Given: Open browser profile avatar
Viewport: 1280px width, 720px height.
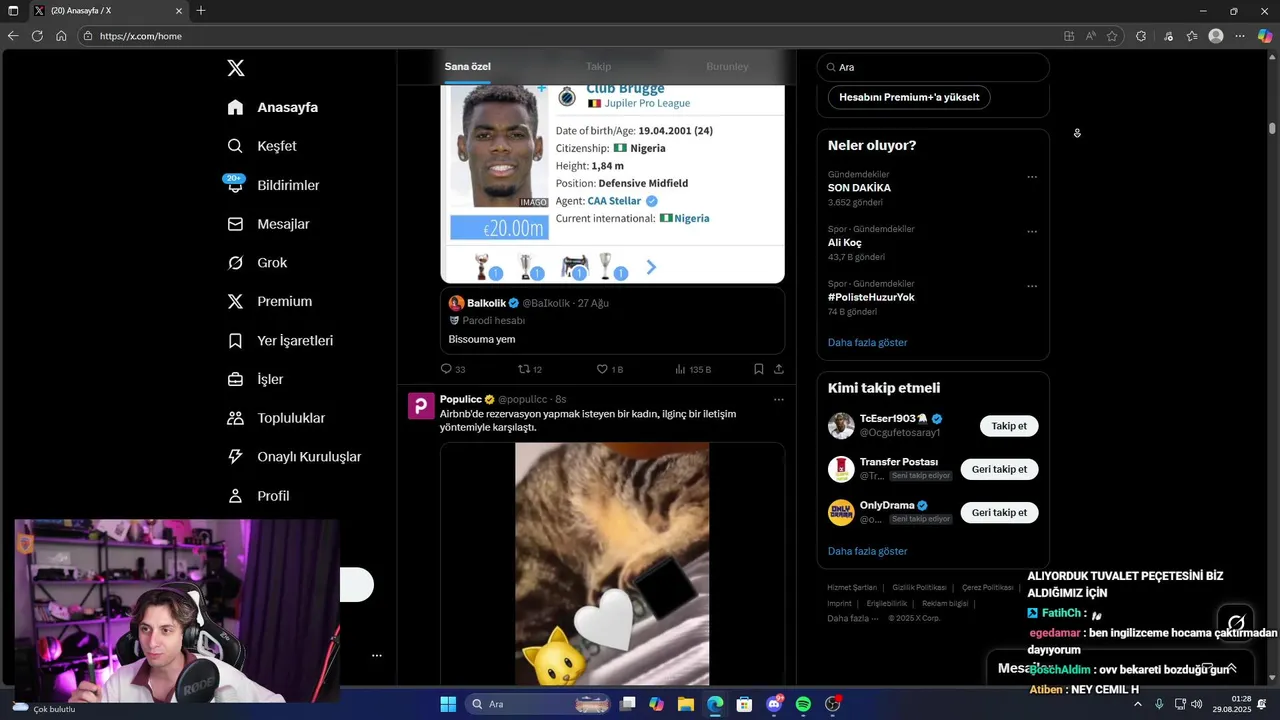Looking at the screenshot, I should [x=1216, y=36].
